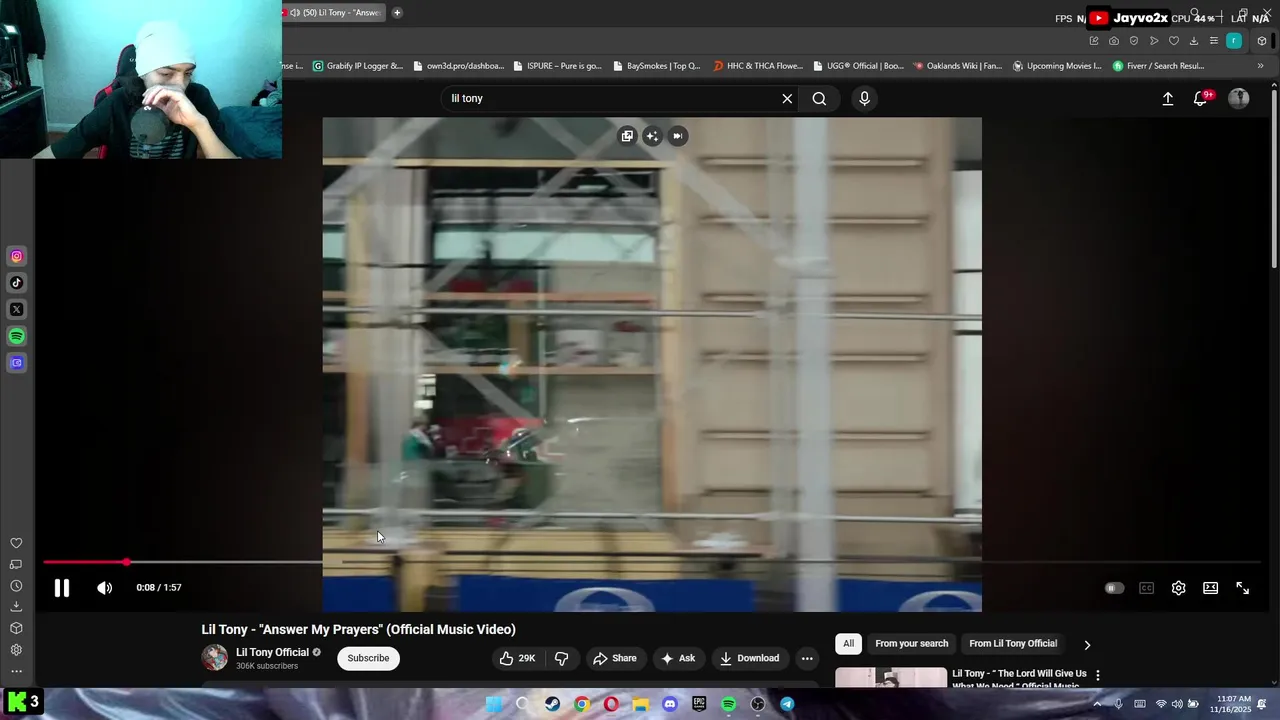Open YouTube notifications bell
Viewport: 1280px width, 720px height.
tap(1200, 98)
